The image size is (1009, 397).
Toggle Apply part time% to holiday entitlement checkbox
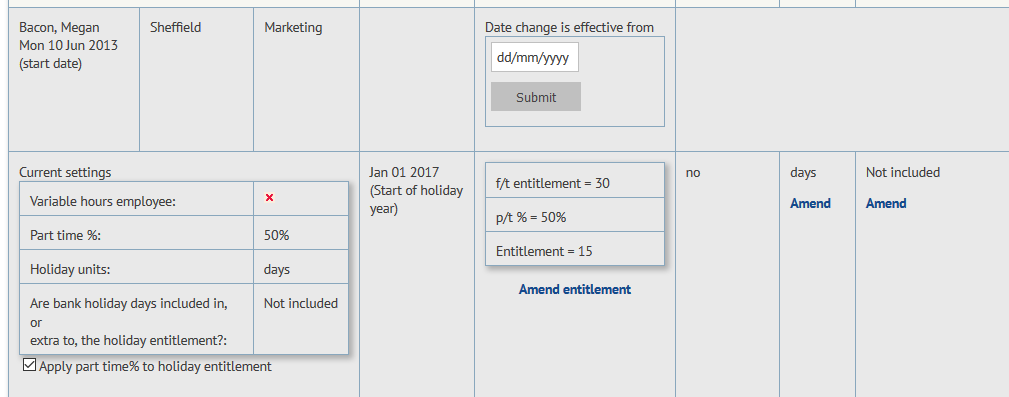point(29,365)
